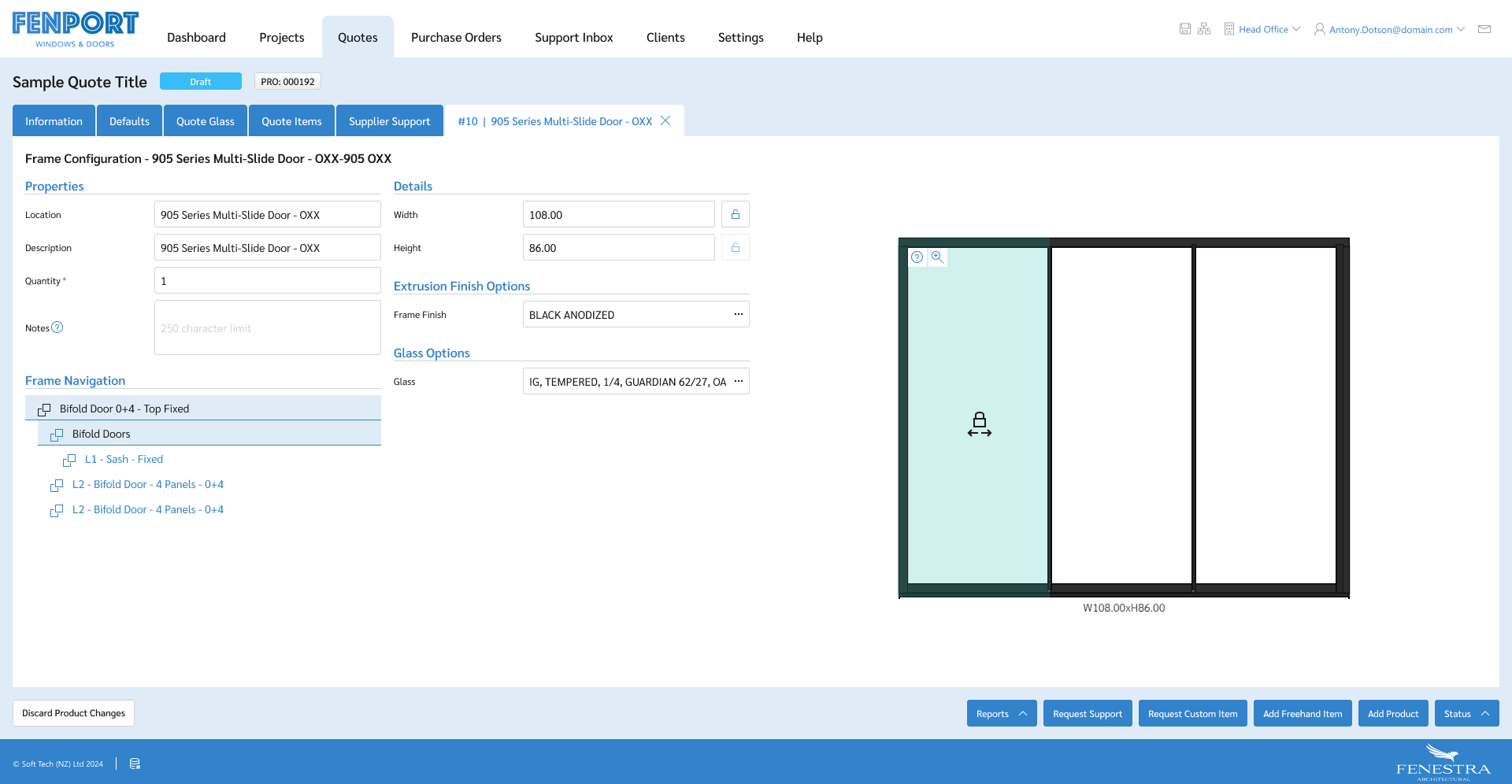
Task: Click the Fenestra logo in the footer
Action: pyautogui.click(x=1443, y=762)
